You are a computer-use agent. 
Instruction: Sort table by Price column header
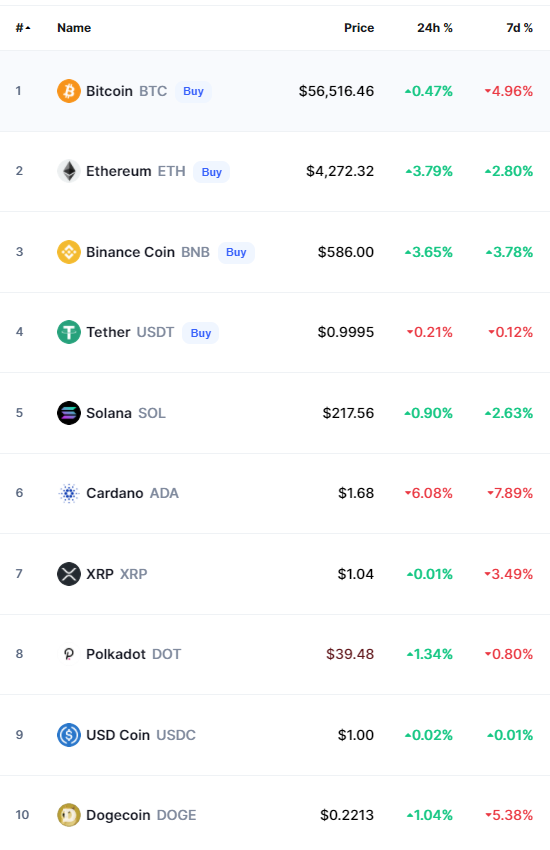(x=359, y=28)
